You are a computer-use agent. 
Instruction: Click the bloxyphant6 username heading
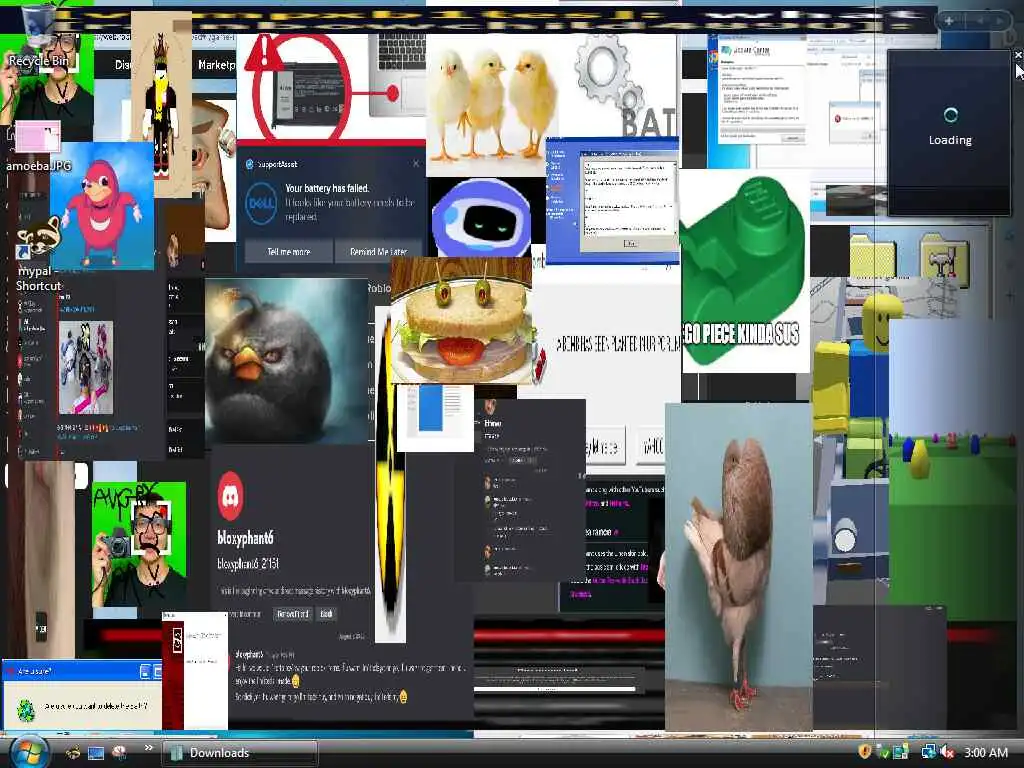pyautogui.click(x=246, y=538)
